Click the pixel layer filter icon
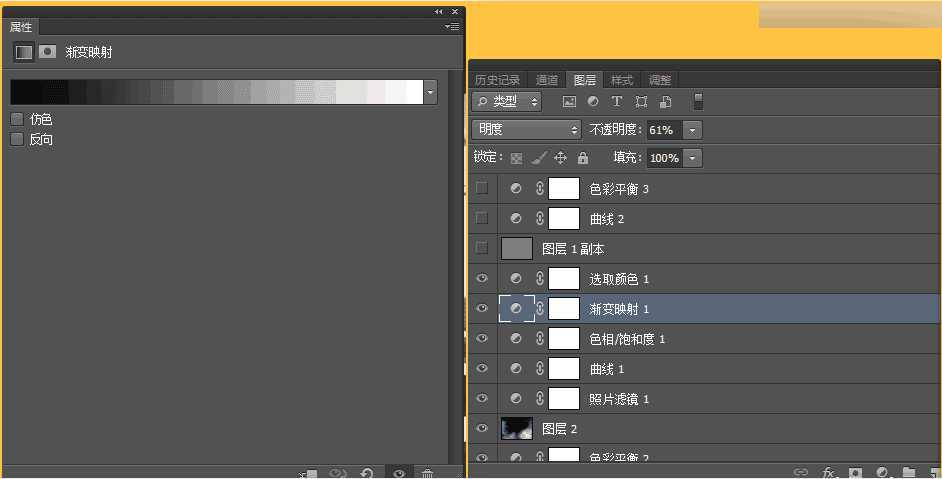Image resolution: width=942 pixels, height=479 pixels. click(x=569, y=102)
